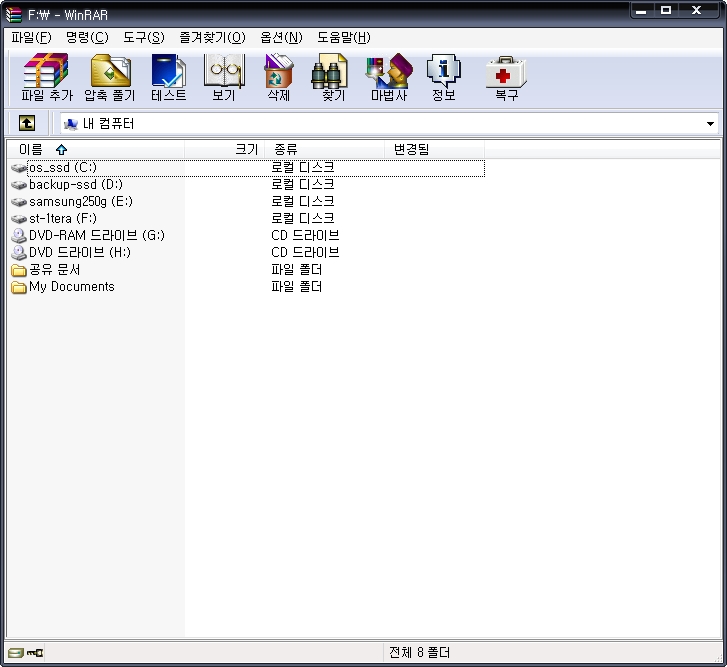Click the disc icon beside DVD-RAM 드라이브 (G:)

click(19, 235)
